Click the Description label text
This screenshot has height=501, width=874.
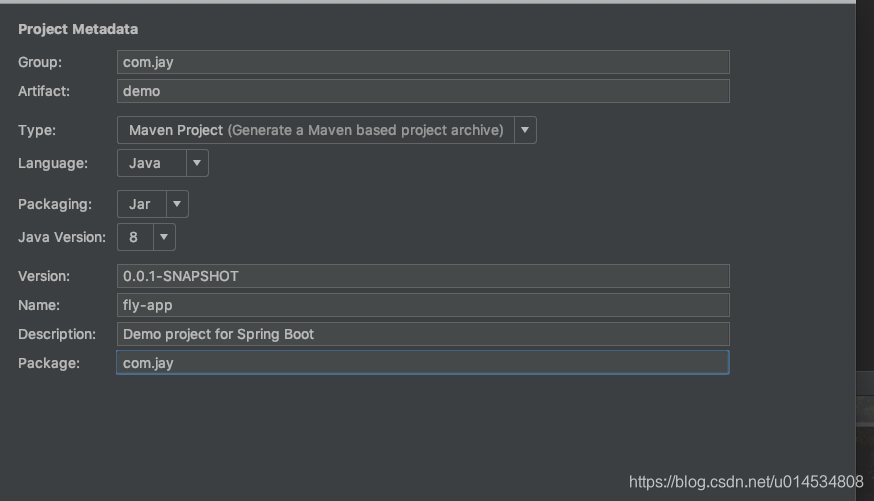coord(57,334)
